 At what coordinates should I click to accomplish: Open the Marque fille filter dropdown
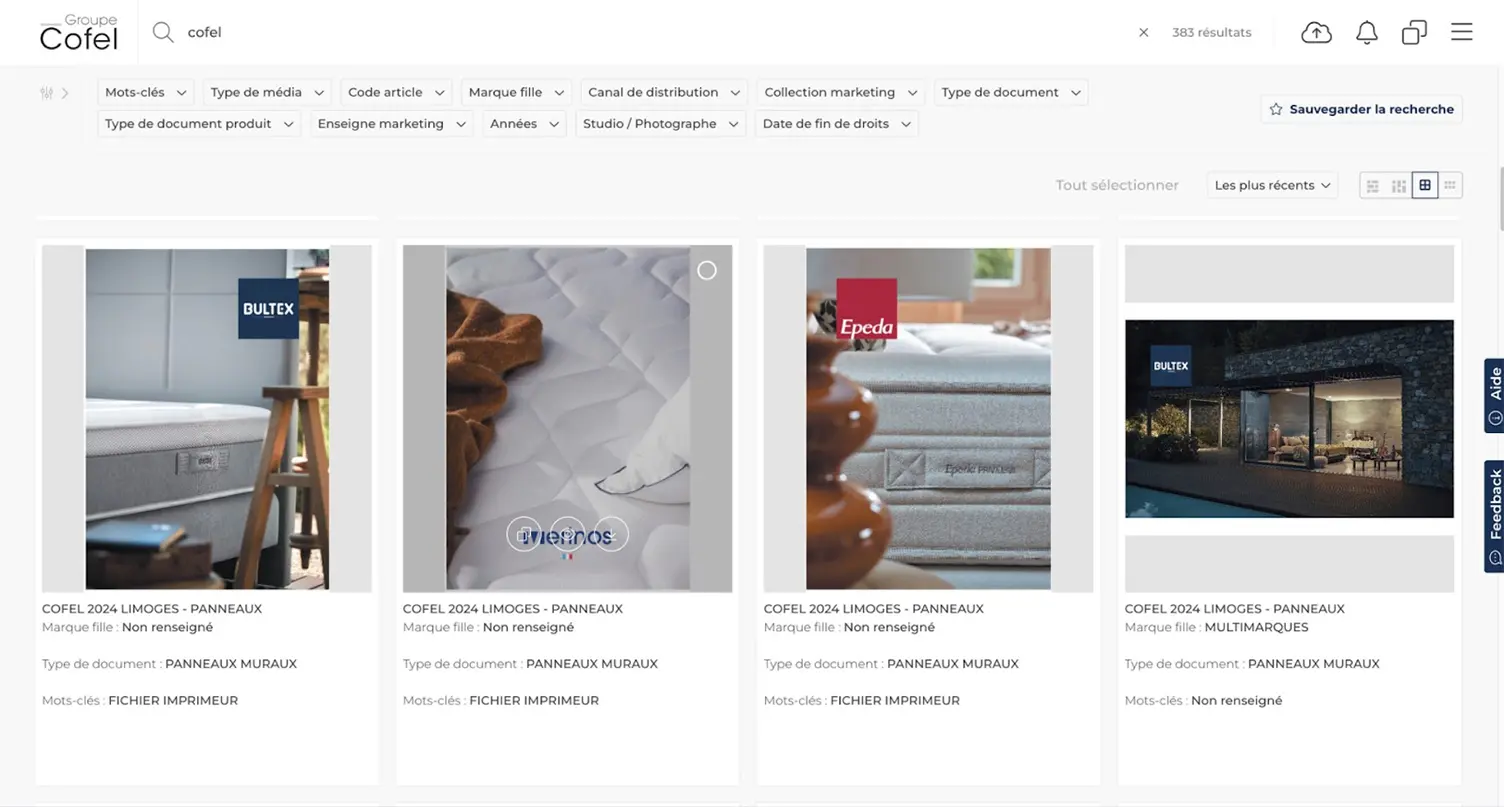[516, 92]
